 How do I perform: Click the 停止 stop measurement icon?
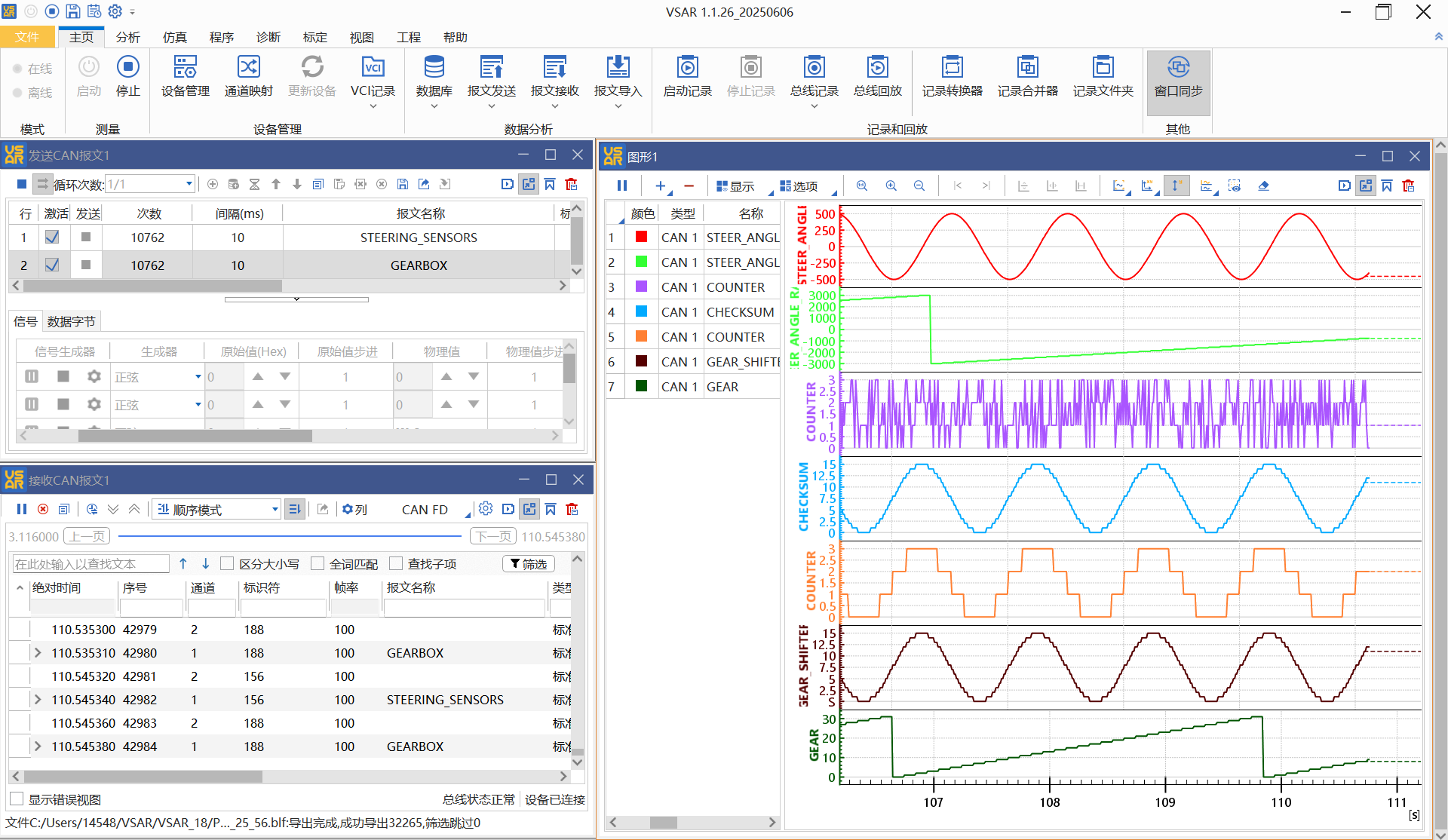click(127, 75)
